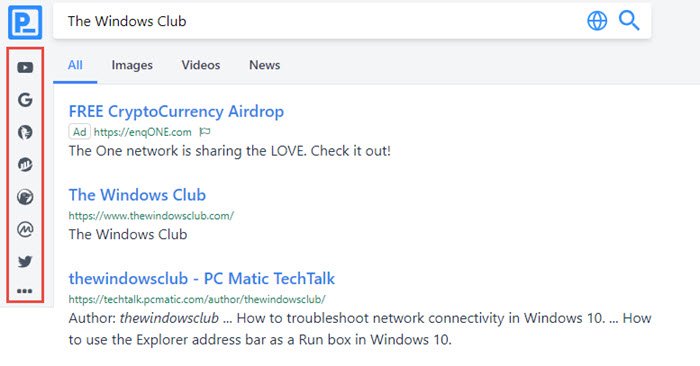Click the Ad badge label
The image size is (700, 366).
(79, 132)
